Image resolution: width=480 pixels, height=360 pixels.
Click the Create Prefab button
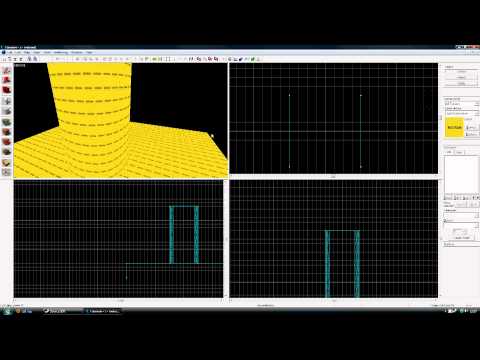pos(462,238)
